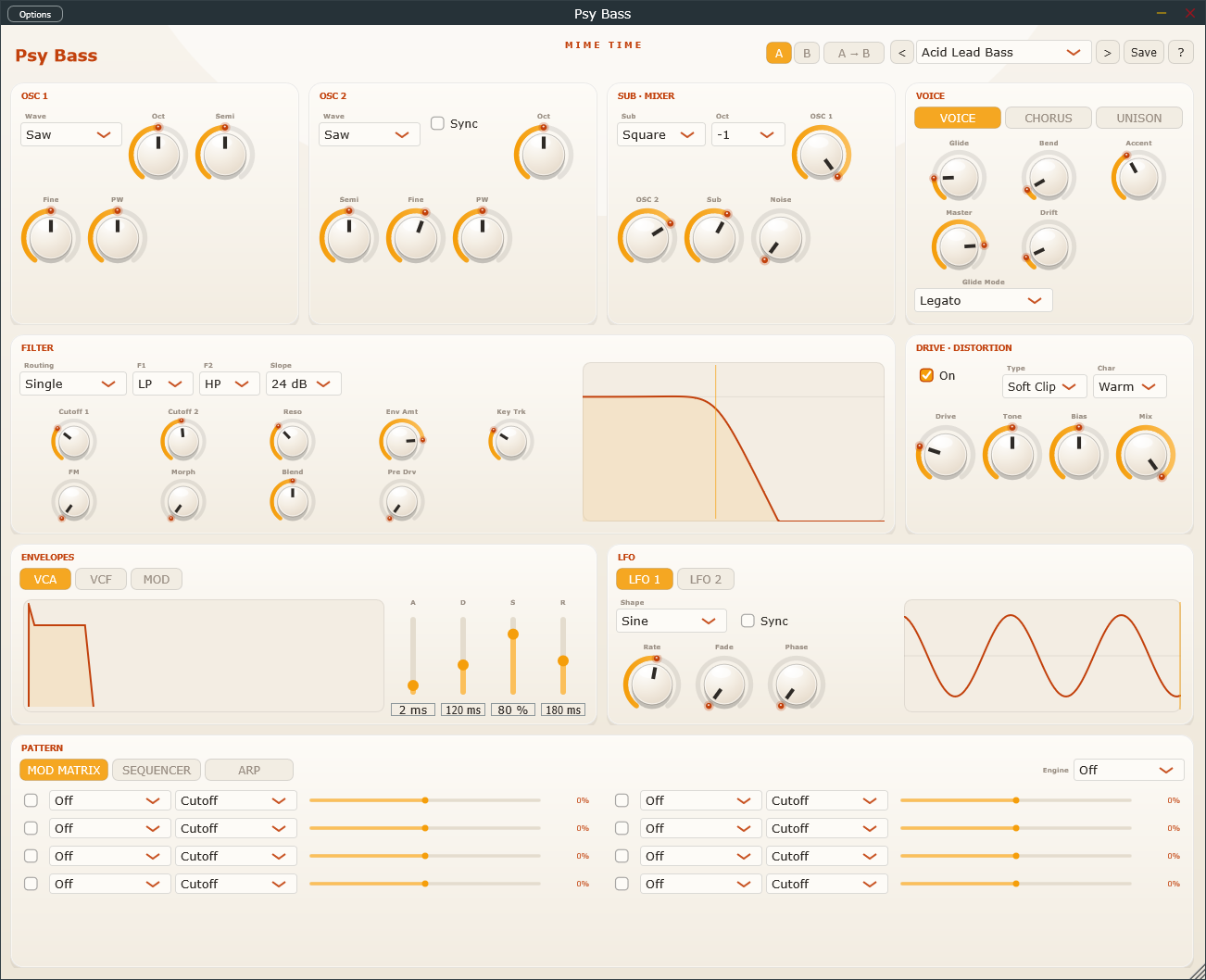Open the LFO Shape Sine dropdown
Image resolution: width=1206 pixels, height=980 pixels.
click(672, 621)
